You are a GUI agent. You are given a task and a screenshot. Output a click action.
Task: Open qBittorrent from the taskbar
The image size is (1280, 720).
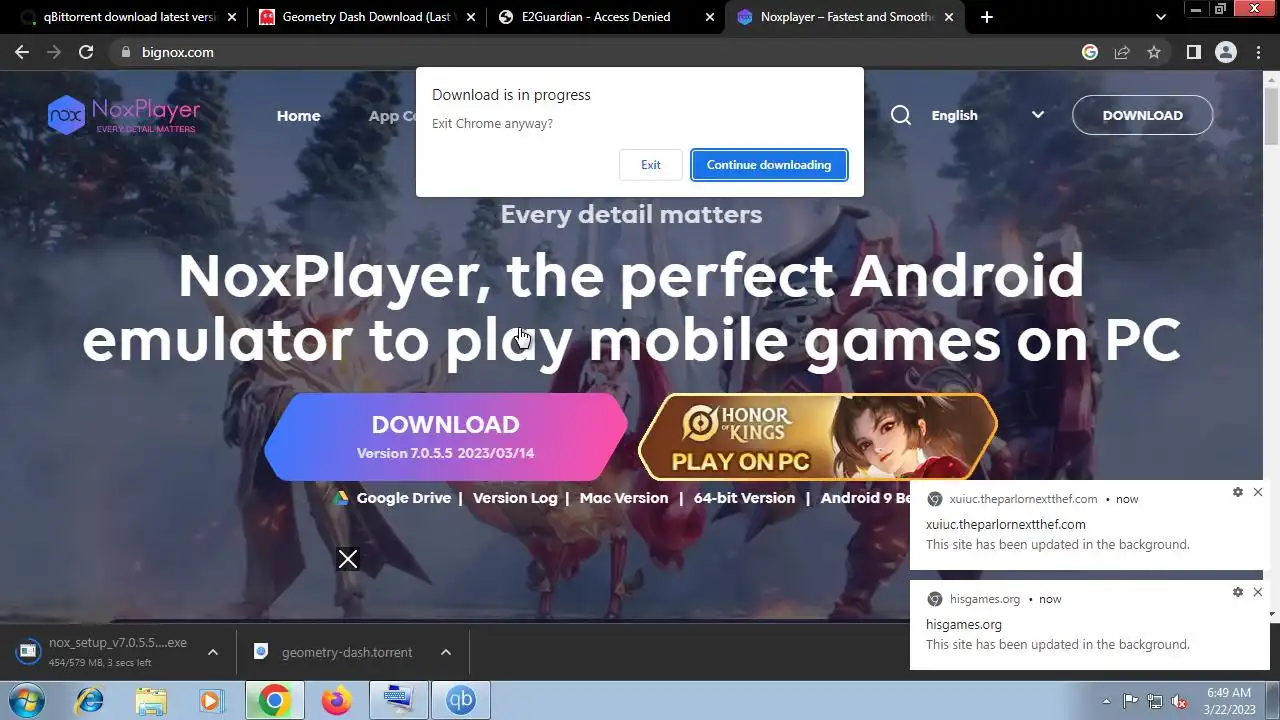coord(461,701)
